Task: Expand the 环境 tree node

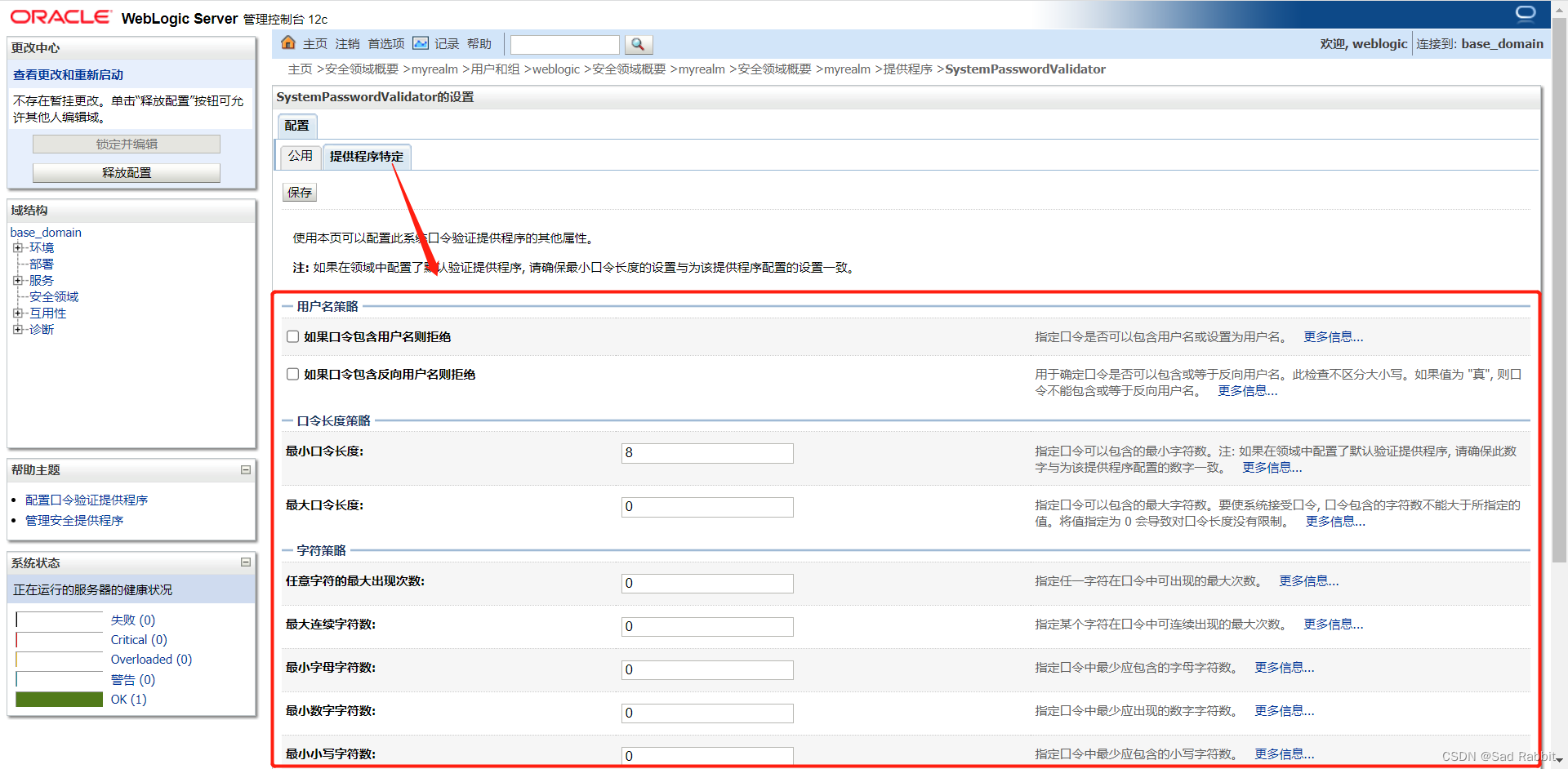Action: 19,247
